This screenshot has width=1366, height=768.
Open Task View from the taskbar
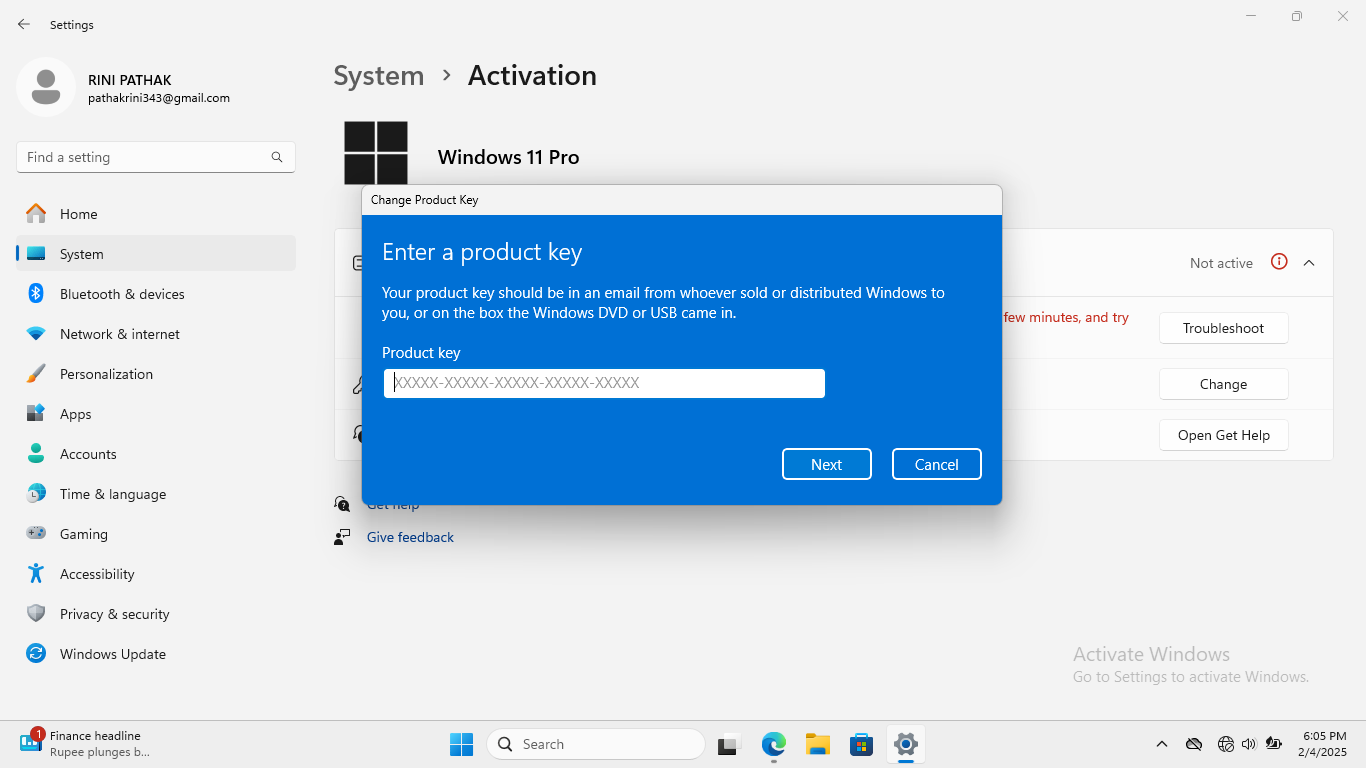(728, 744)
